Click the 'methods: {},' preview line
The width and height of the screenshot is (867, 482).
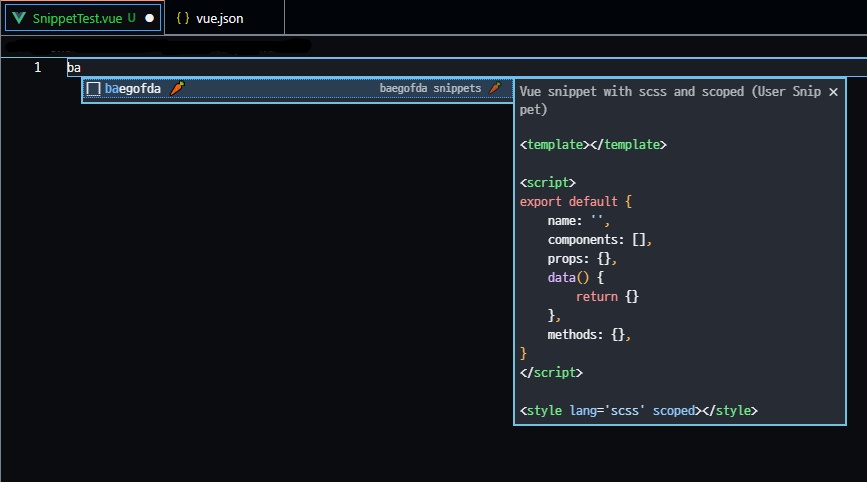(x=589, y=334)
